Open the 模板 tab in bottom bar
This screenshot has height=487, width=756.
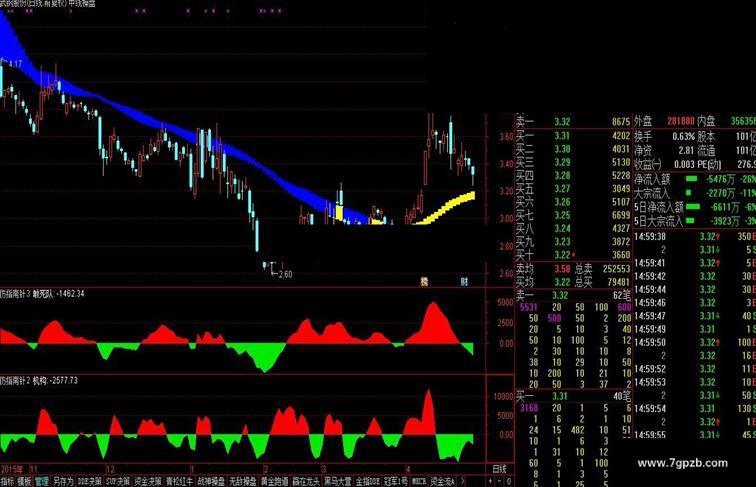pos(24,481)
